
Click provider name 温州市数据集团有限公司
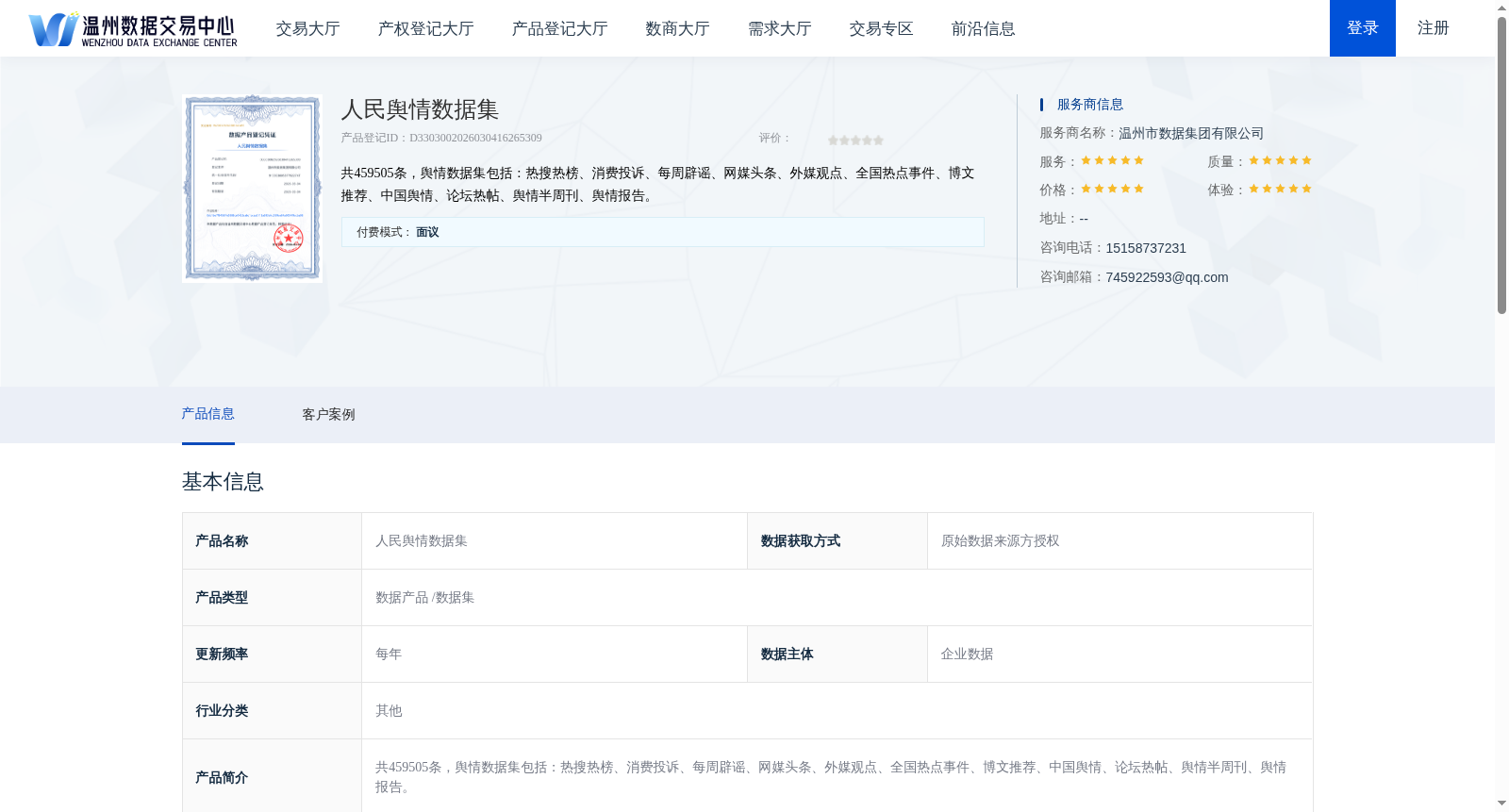[x=1191, y=133]
